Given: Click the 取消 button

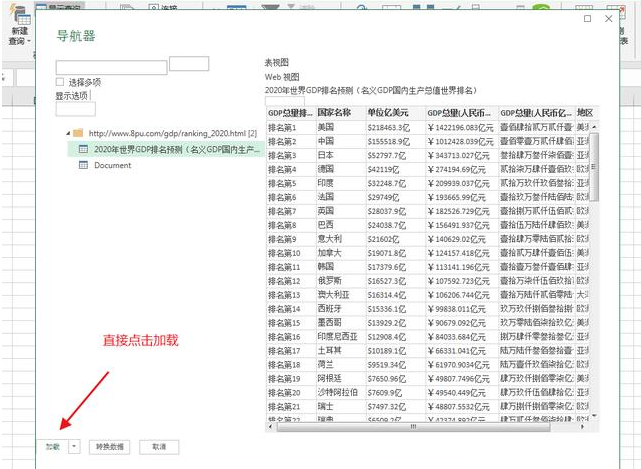Looking at the screenshot, I should 159,447.
